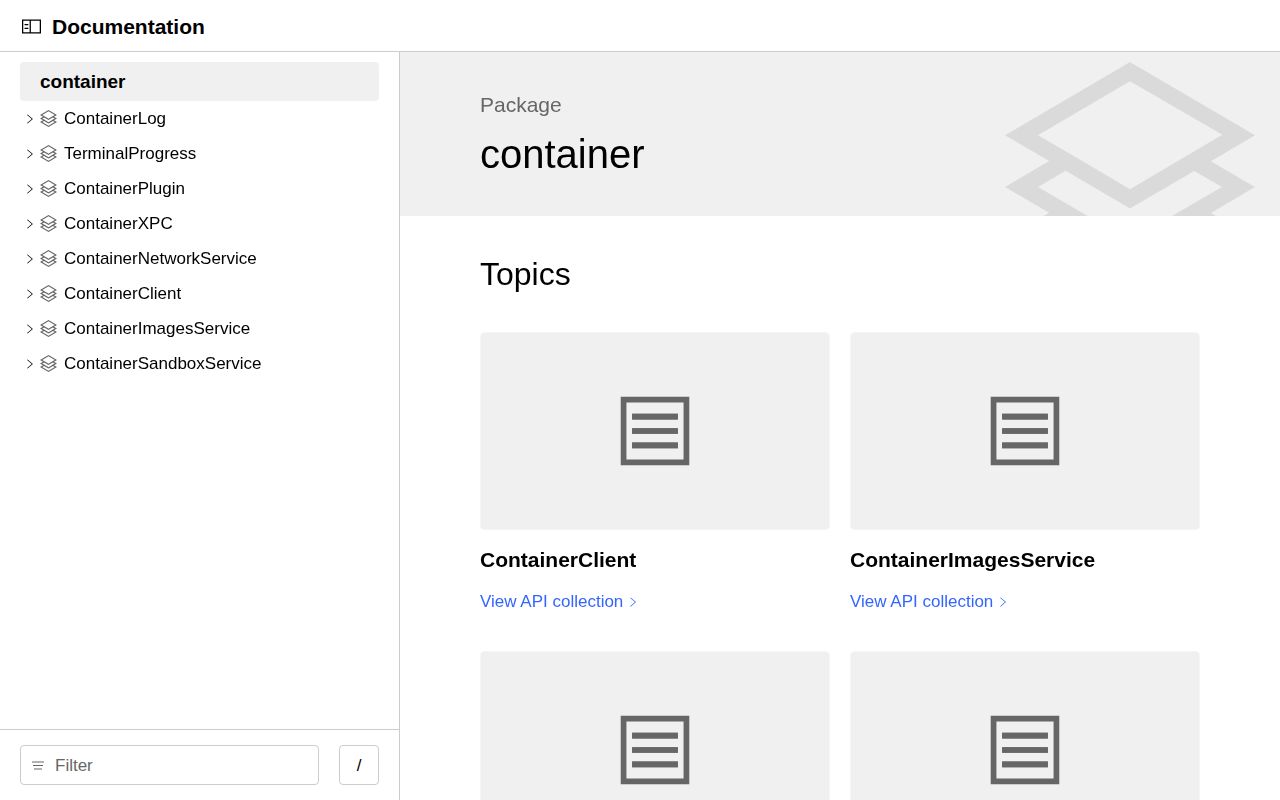Select the container root item in sidebar
Viewport: 1280px width, 800px height.
coord(199,81)
